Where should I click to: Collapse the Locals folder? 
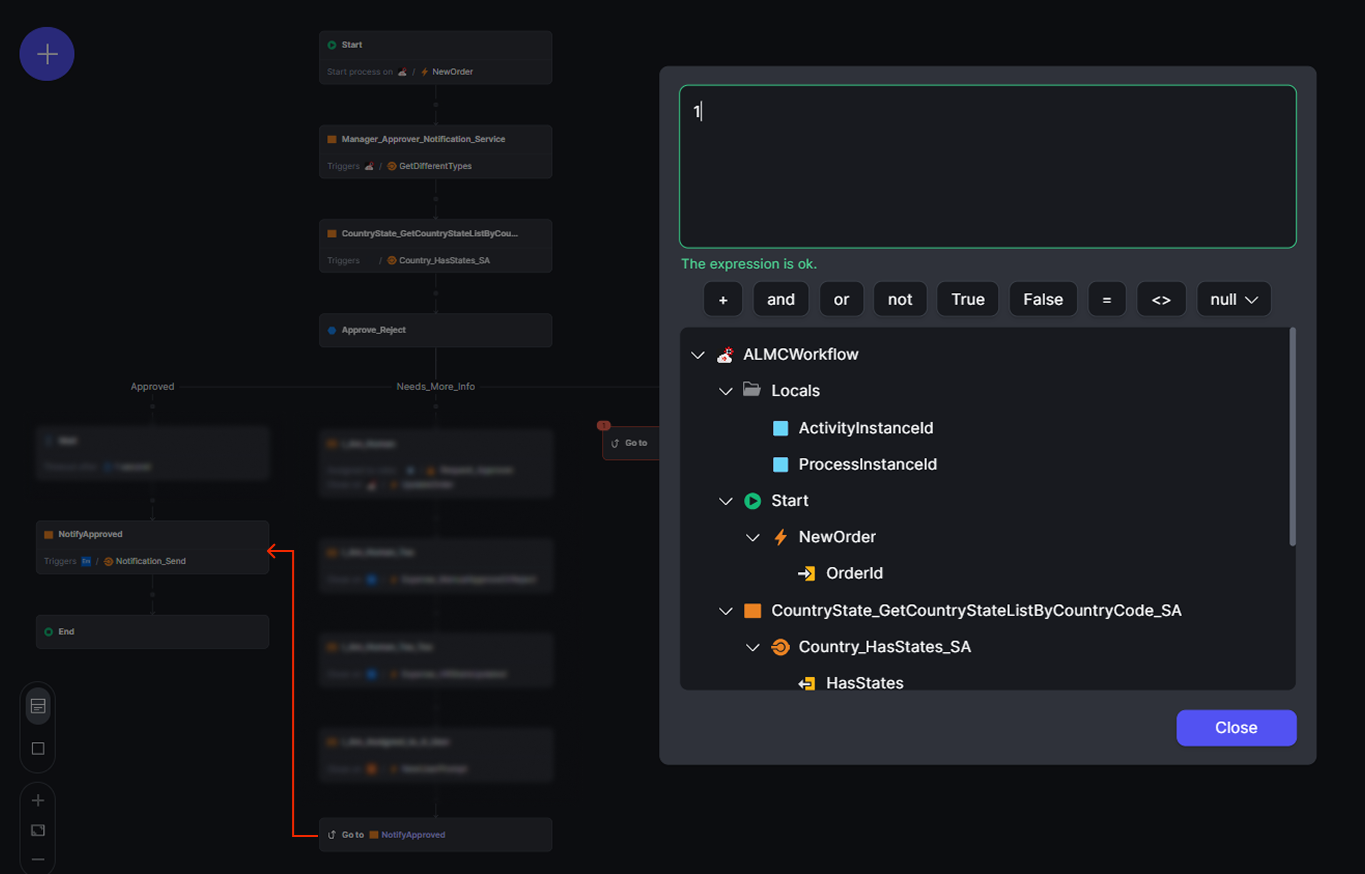pos(726,391)
